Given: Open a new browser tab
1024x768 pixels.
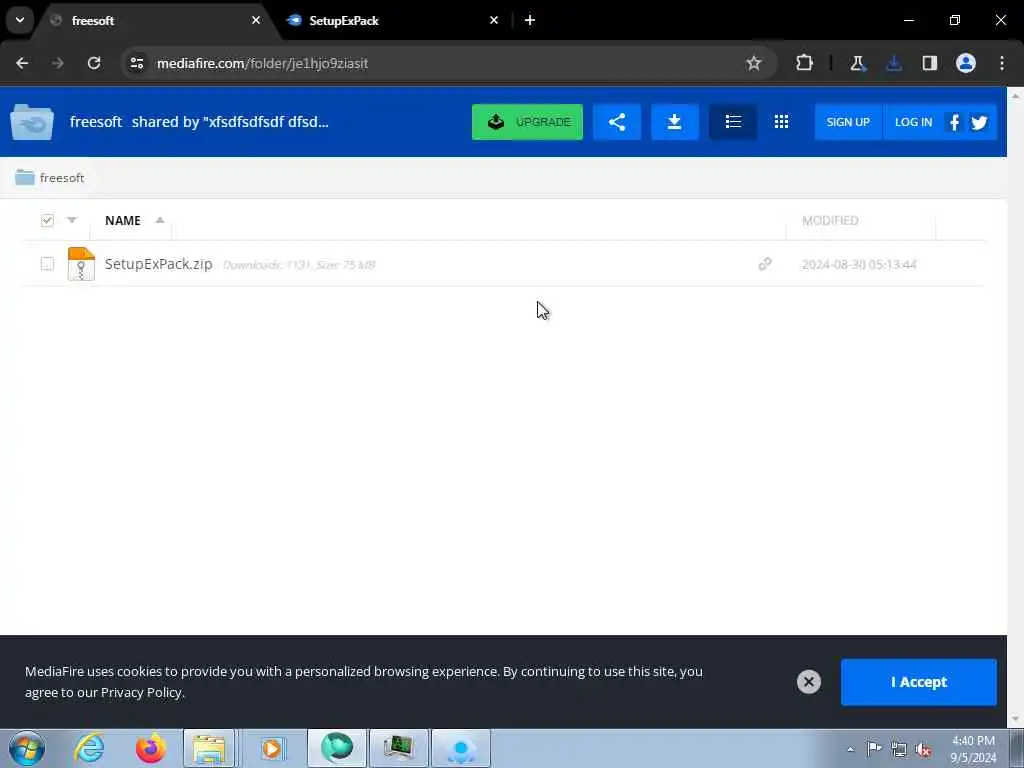Looking at the screenshot, I should [x=530, y=20].
